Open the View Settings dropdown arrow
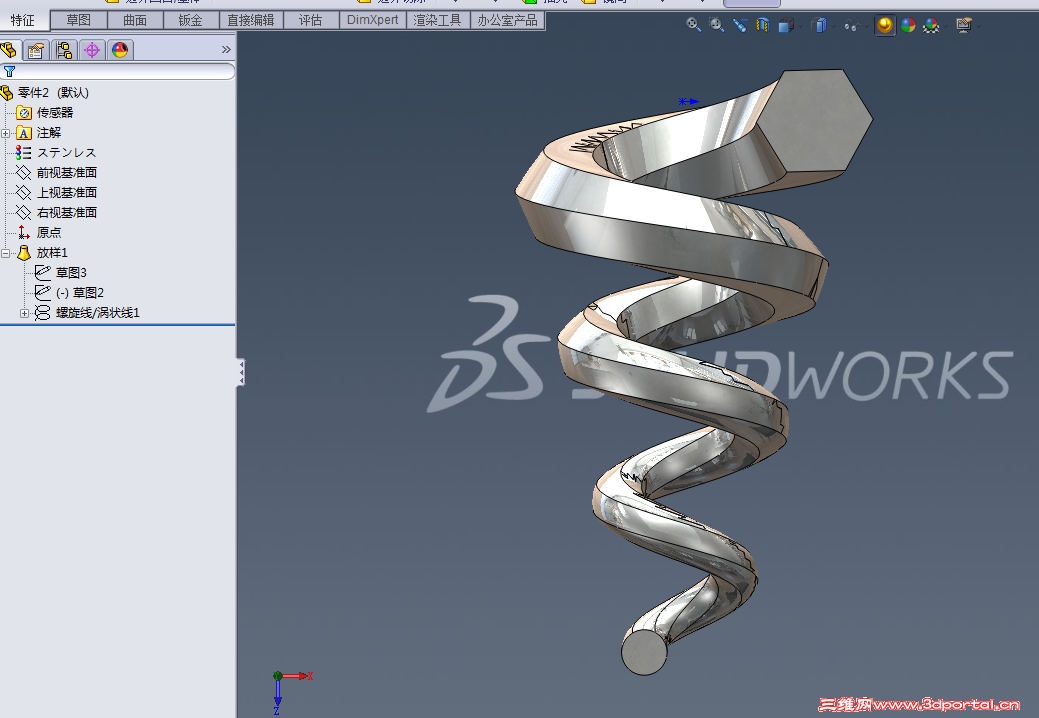Image resolution: width=1039 pixels, height=718 pixels. coord(978,26)
